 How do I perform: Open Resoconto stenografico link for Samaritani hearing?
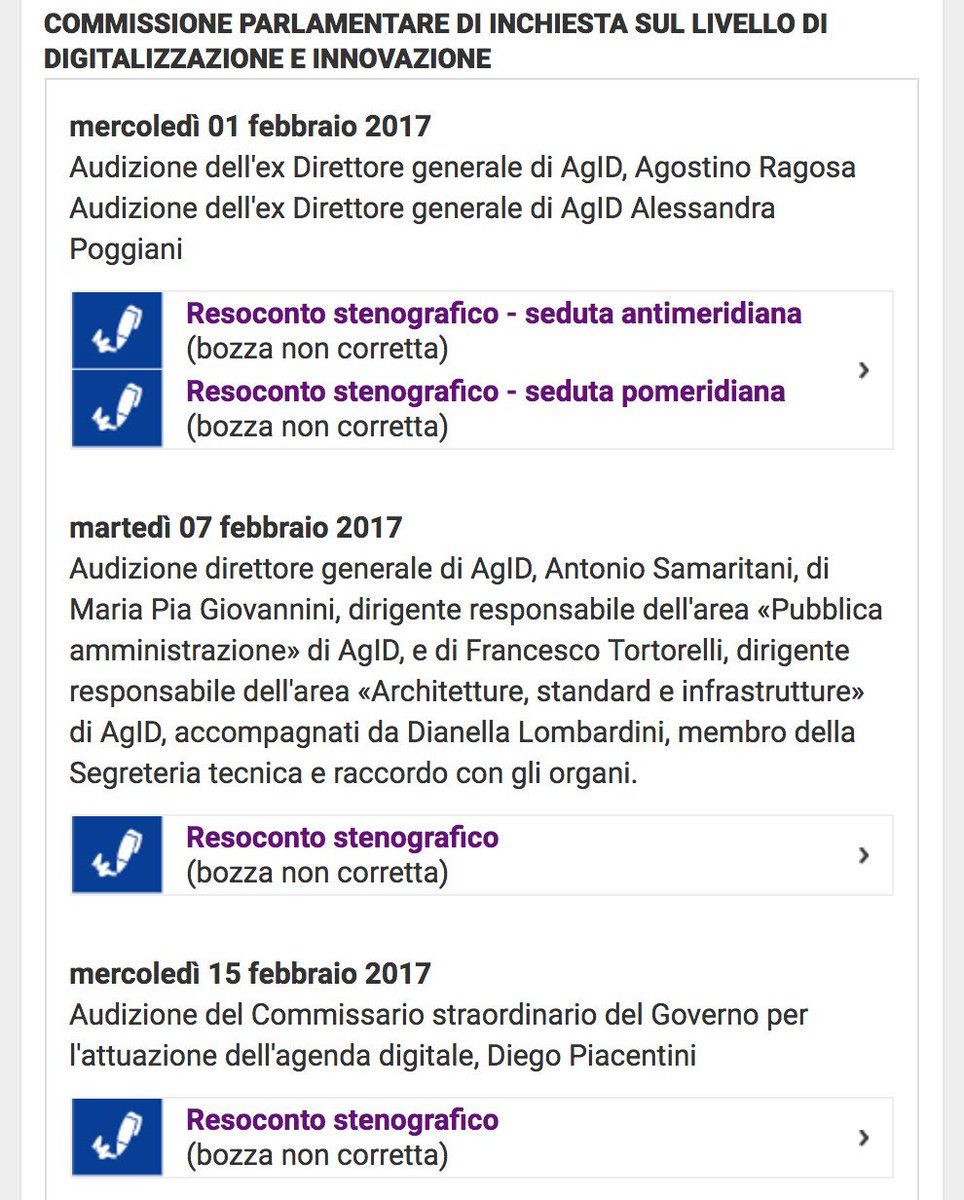click(x=342, y=837)
